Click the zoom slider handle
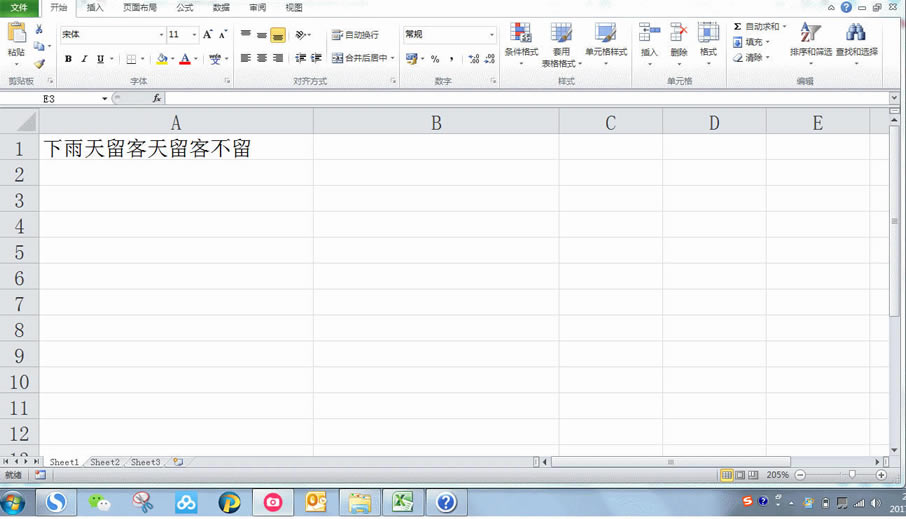 [852, 475]
